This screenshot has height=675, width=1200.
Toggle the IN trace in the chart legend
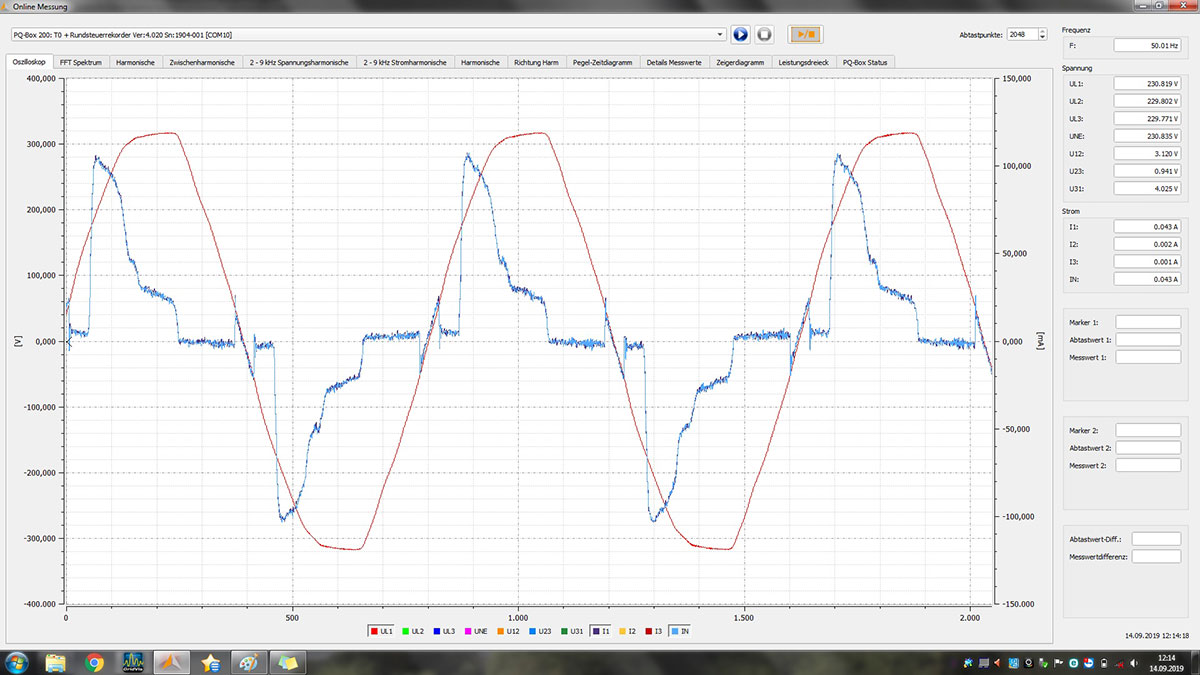[x=681, y=631]
